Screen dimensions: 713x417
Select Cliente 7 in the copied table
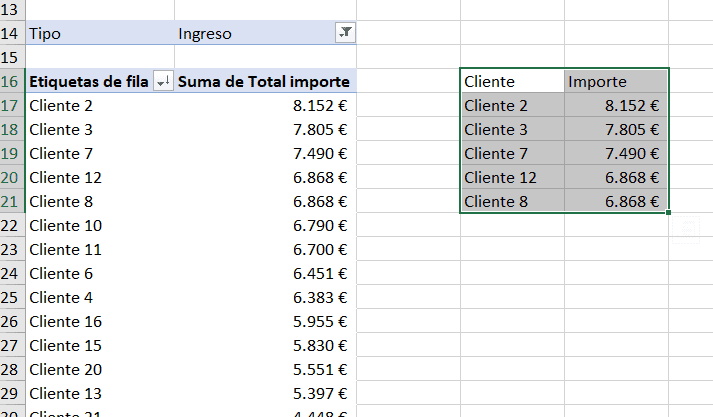(x=512, y=154)
